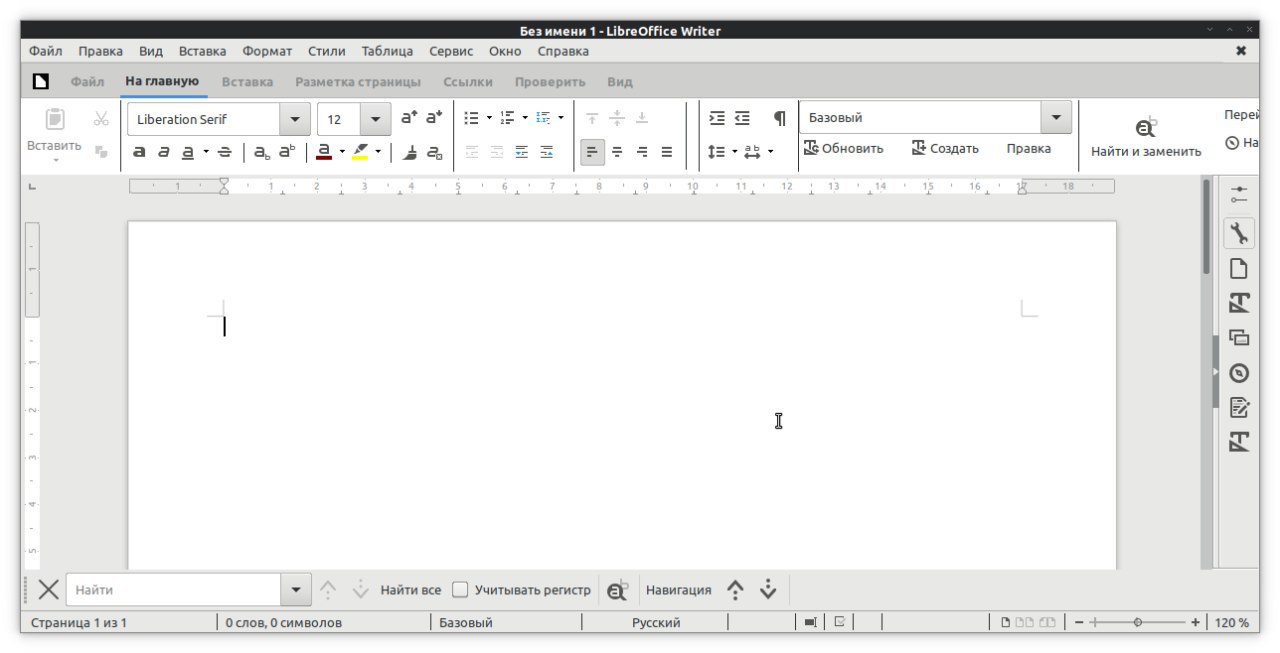Increase paragraph indent
1280x653 pixels.
(717, 118)
